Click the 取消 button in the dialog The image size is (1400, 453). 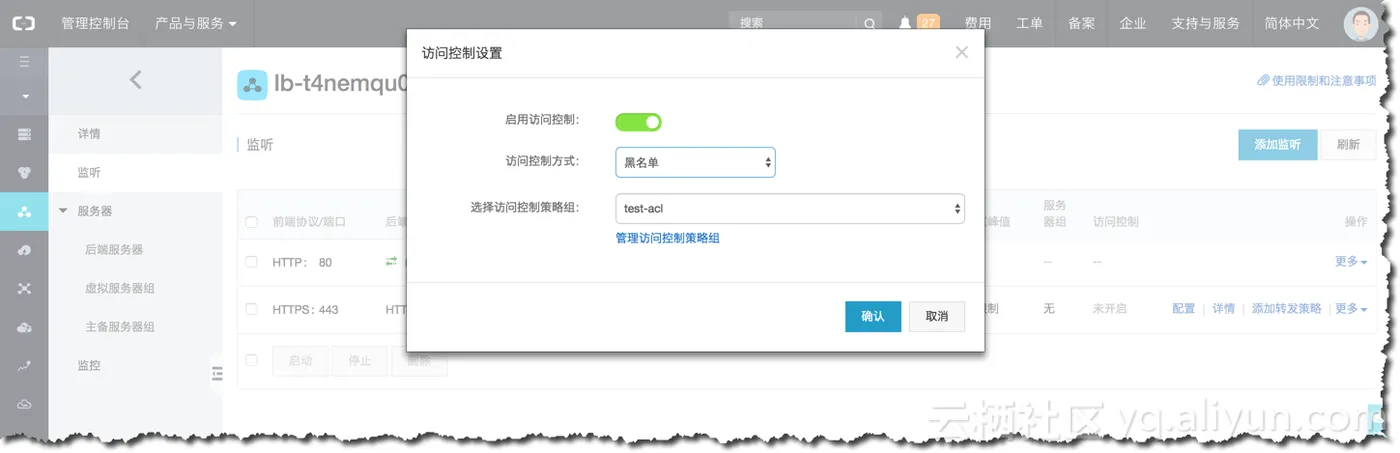[937, 316]
